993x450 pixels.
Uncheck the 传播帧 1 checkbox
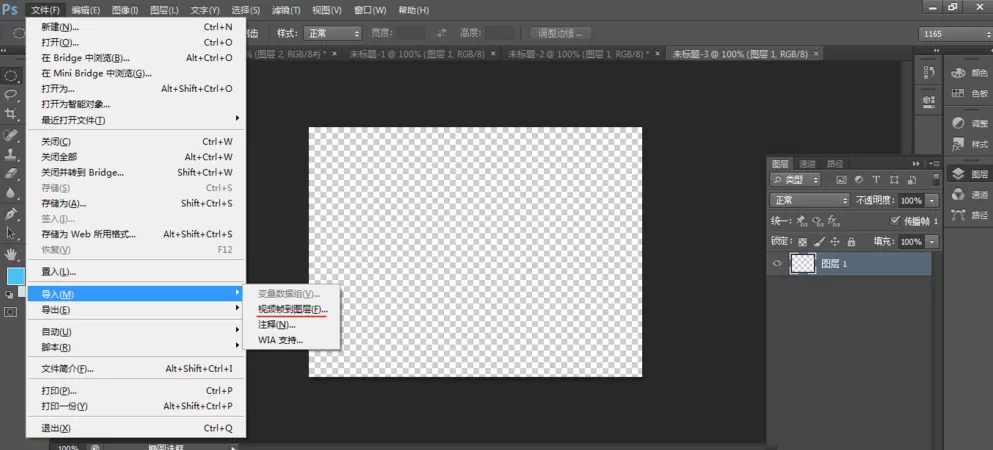pos(894,221)
